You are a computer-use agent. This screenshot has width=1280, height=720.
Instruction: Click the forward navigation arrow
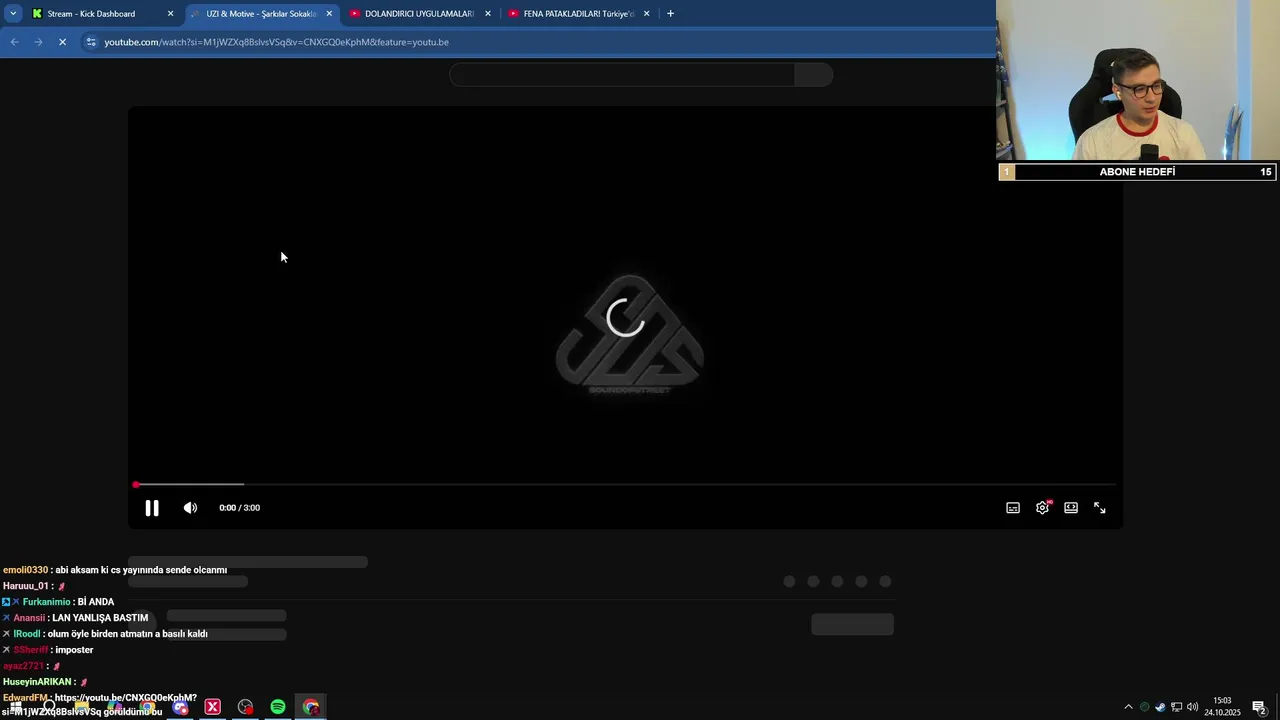tap(38, 42)
